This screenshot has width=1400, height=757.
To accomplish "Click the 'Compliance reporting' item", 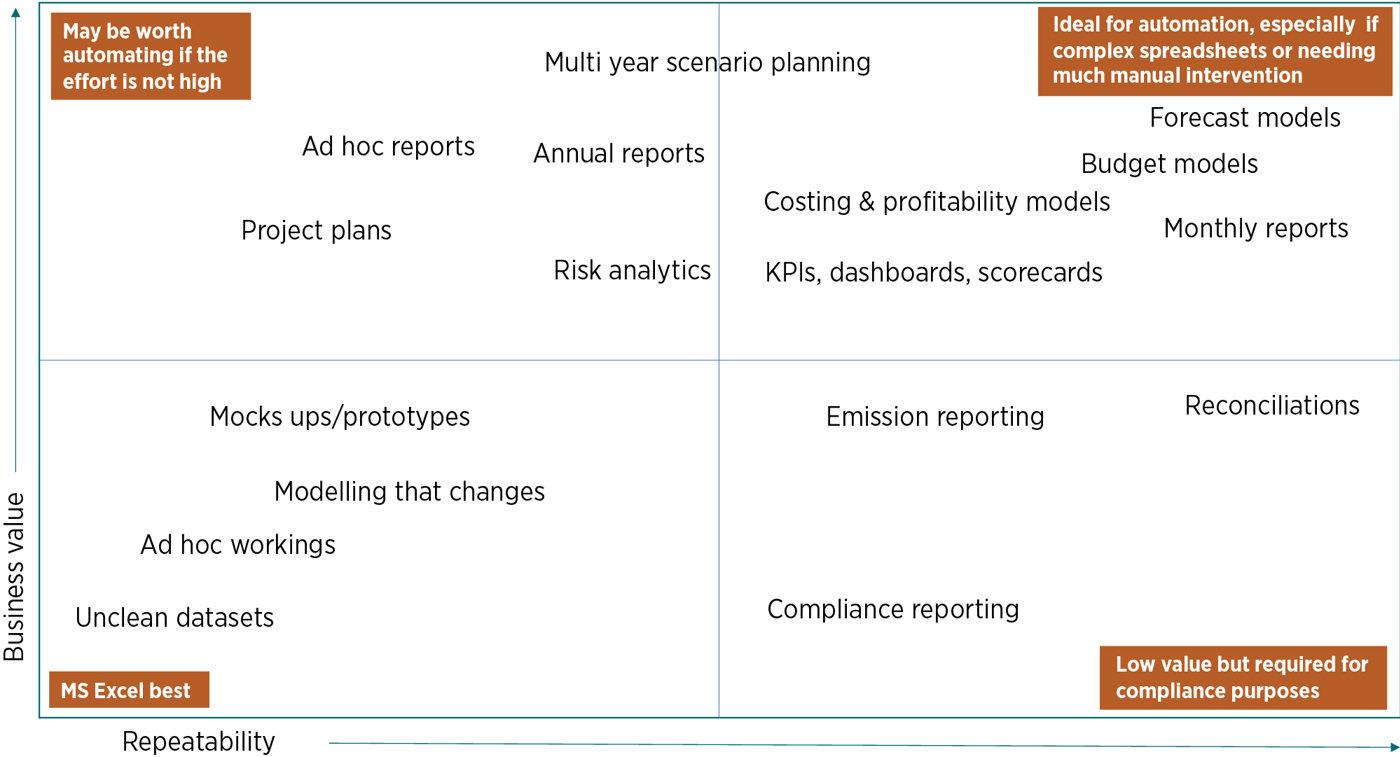I will click(x=892, y=609).
